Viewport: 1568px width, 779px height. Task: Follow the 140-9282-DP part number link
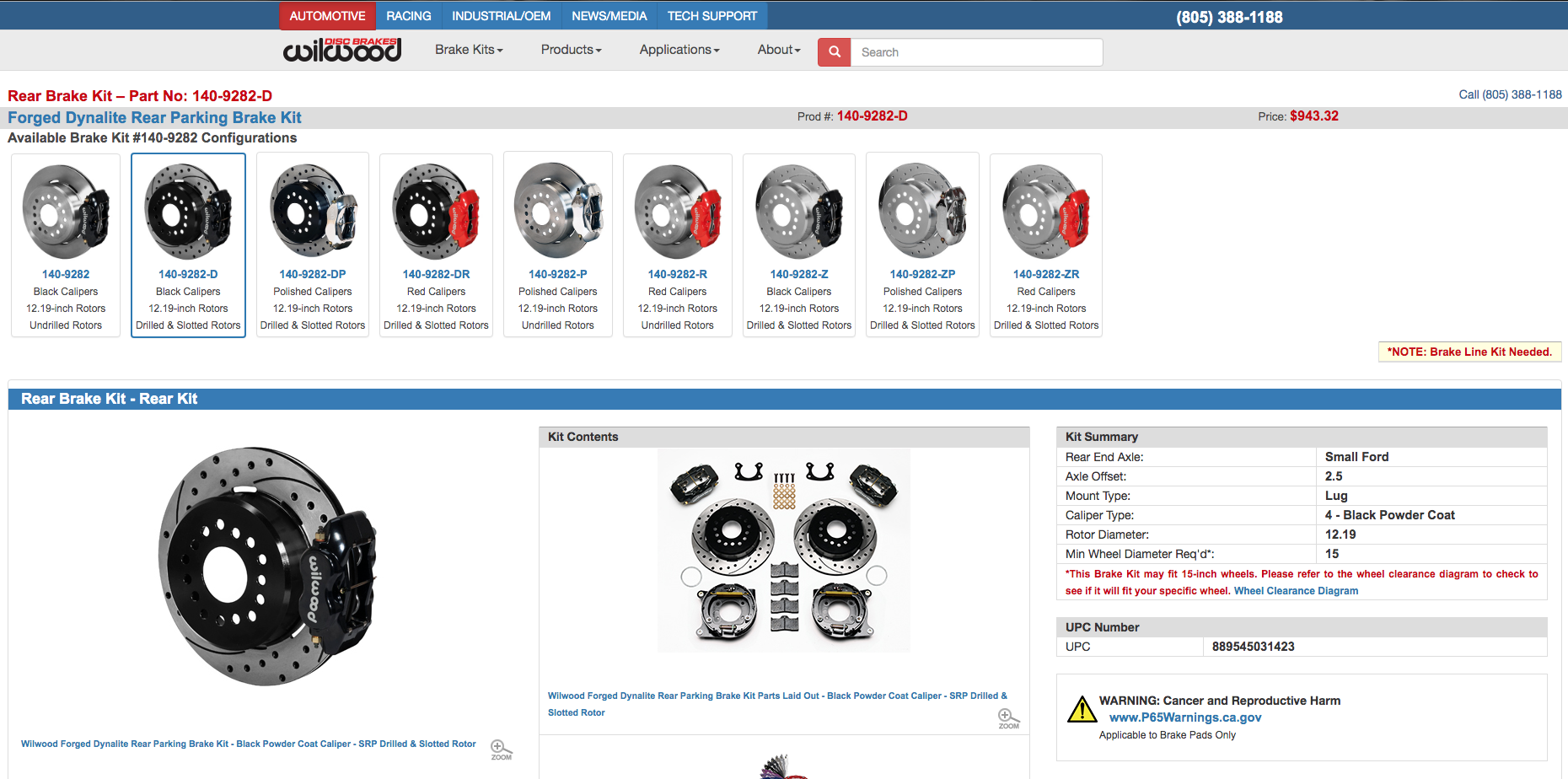[313, 274]
